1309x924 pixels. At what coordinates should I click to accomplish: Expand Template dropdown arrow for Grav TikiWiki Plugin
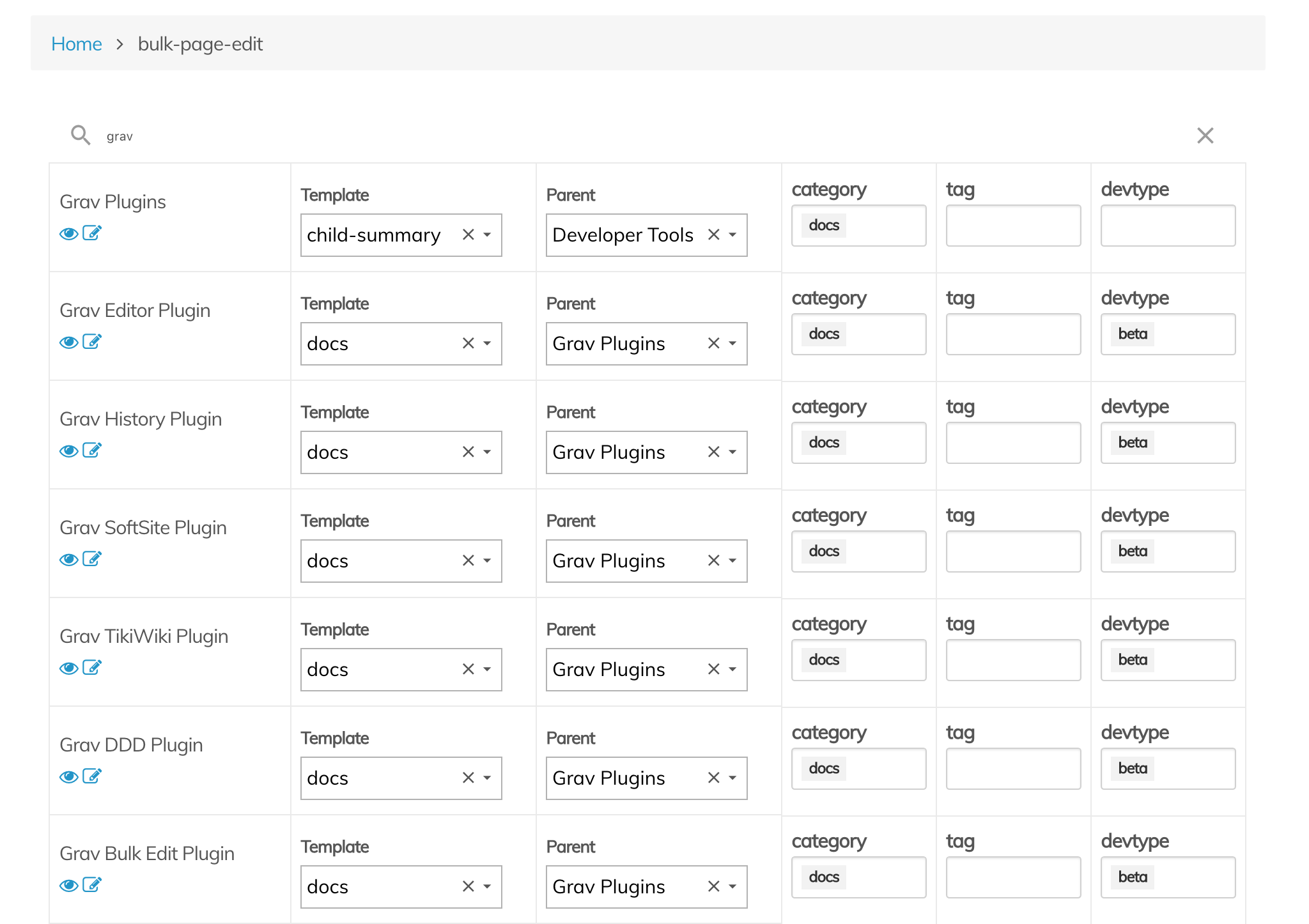tap(488, 670)
